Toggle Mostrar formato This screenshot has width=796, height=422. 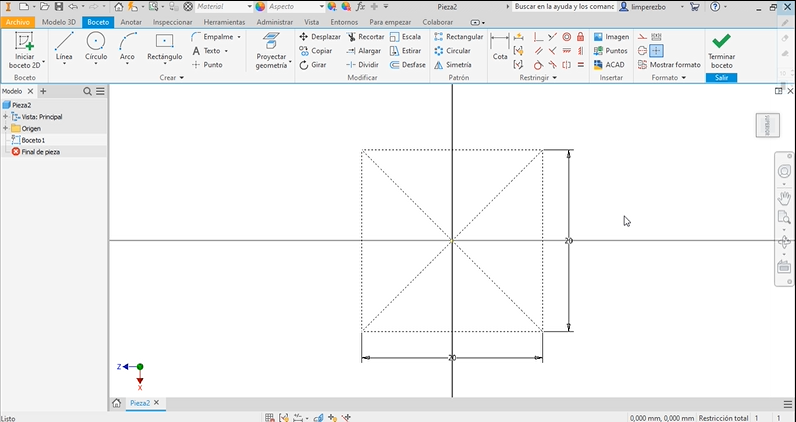(669, 65)
